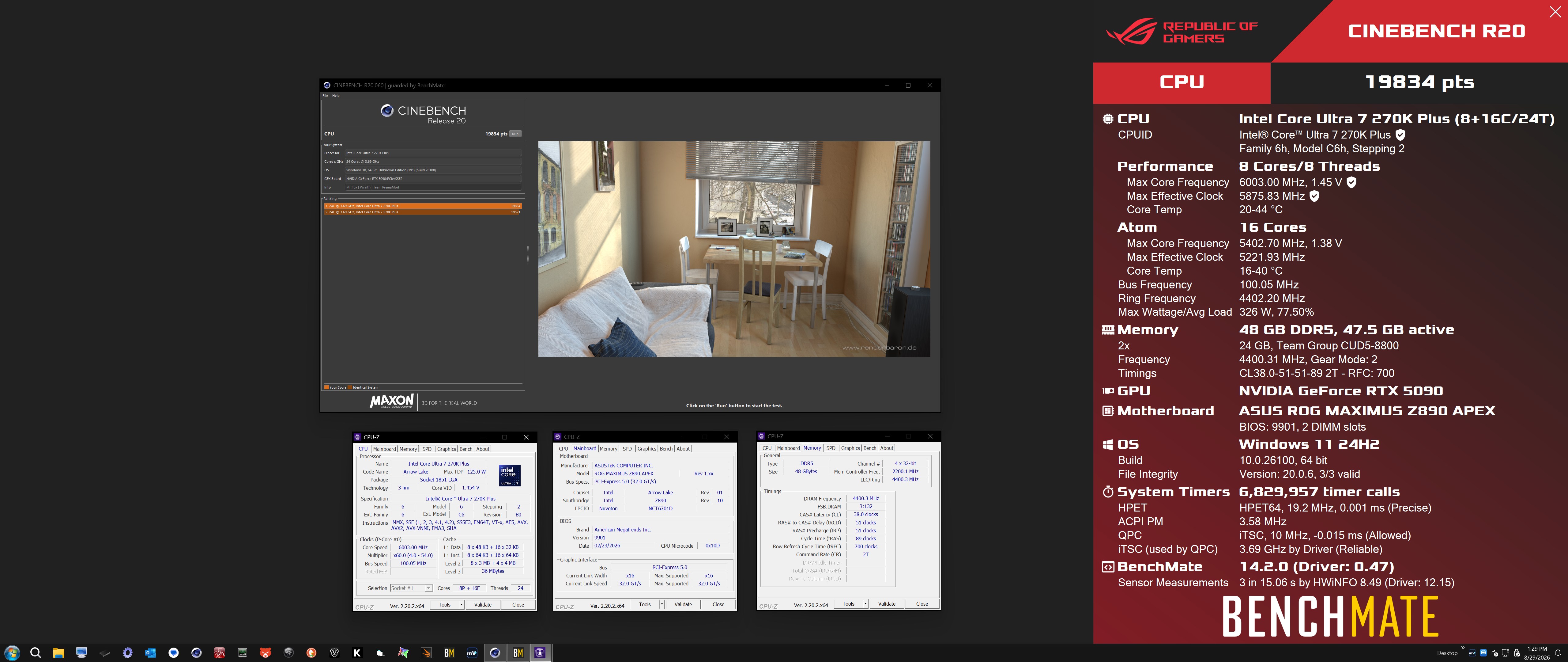
Task: Open the Help menu in Cinebench
Action: (336, 96)
